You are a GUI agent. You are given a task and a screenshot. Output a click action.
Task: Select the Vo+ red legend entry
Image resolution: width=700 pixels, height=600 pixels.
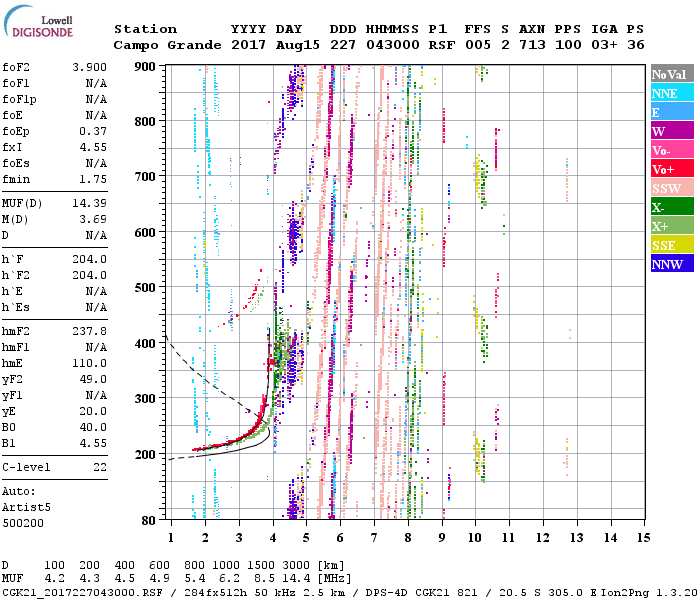click(671, 169)
